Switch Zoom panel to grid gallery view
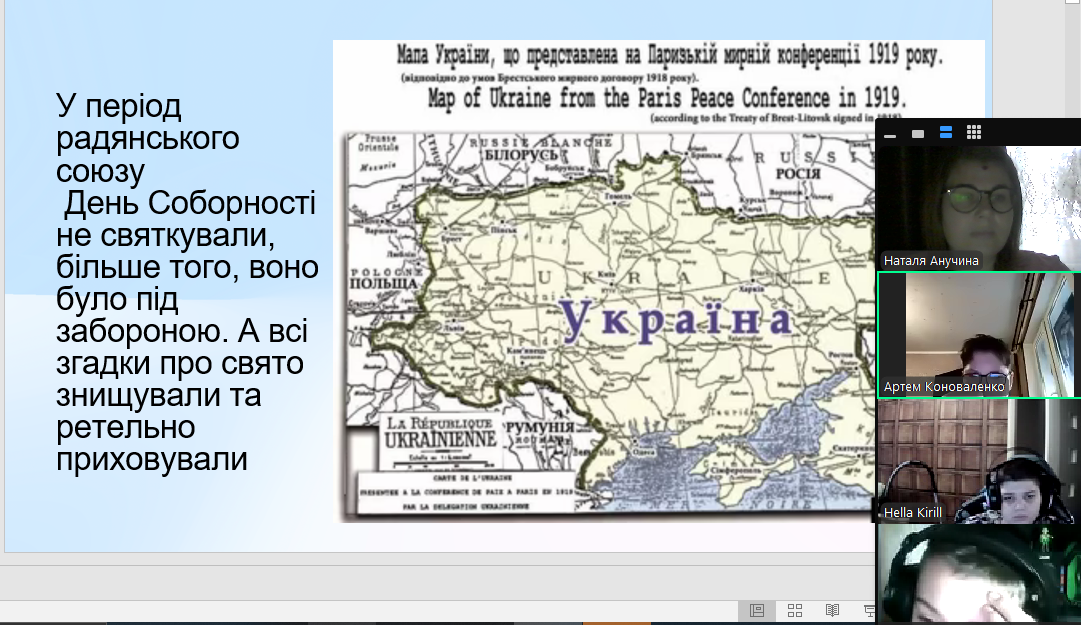1081x625 pixels. coord(973,132)
